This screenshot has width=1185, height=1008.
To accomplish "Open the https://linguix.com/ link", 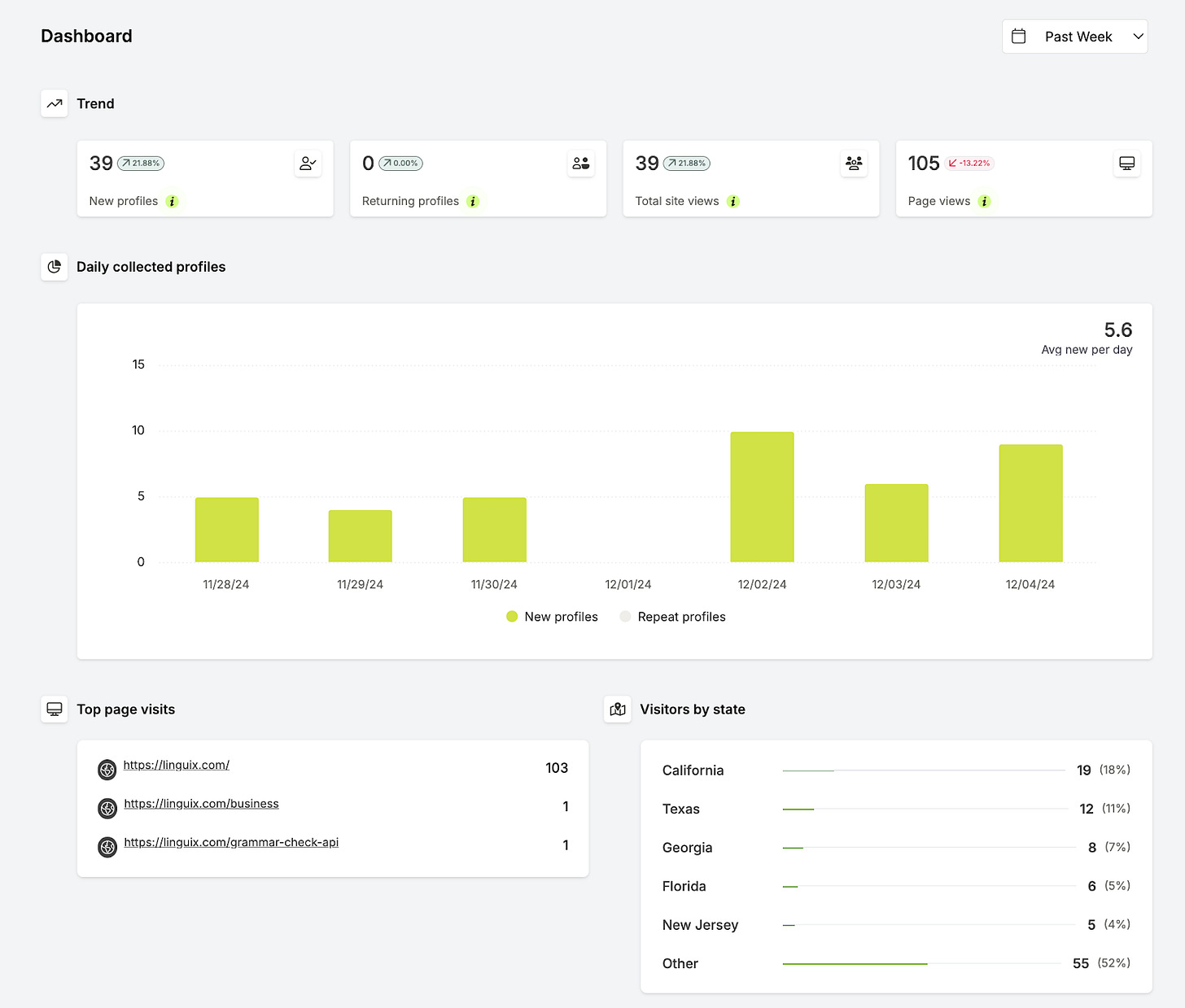I will click(x=177, y=765).
